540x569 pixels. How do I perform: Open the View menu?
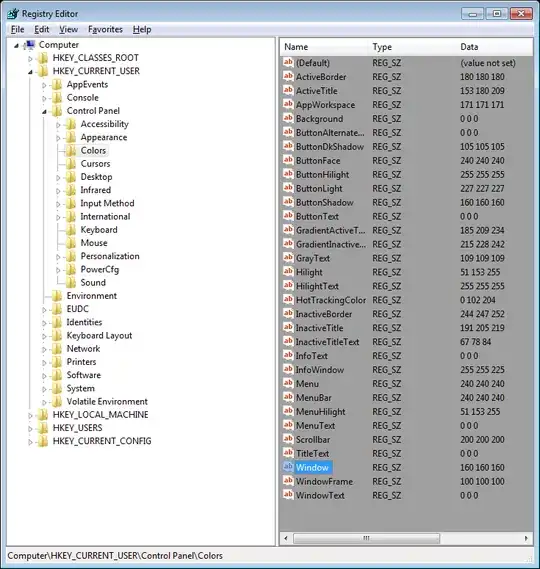click(x=69, y=29)
